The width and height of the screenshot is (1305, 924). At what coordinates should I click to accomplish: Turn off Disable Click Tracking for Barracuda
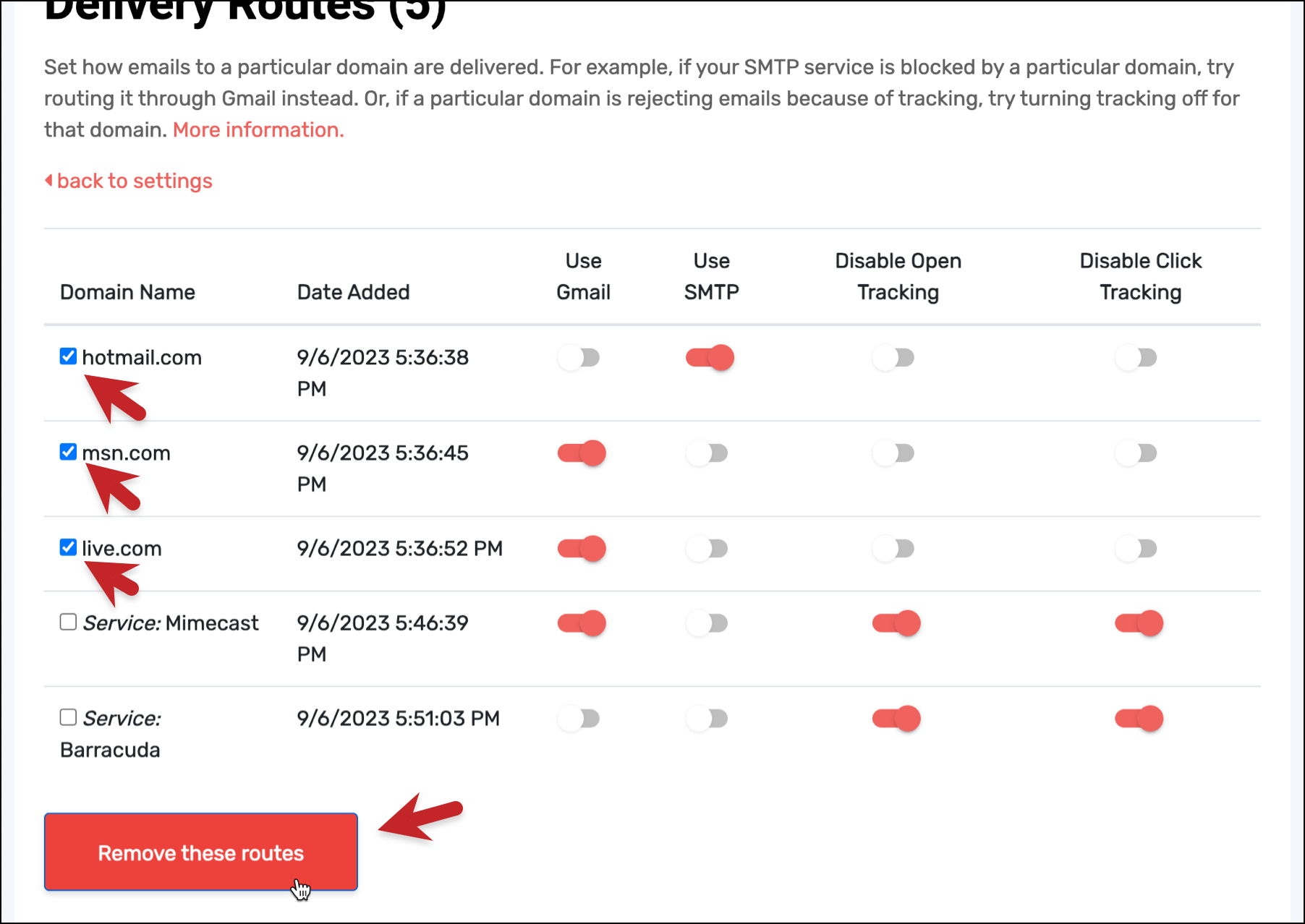tap(1139, 718)
